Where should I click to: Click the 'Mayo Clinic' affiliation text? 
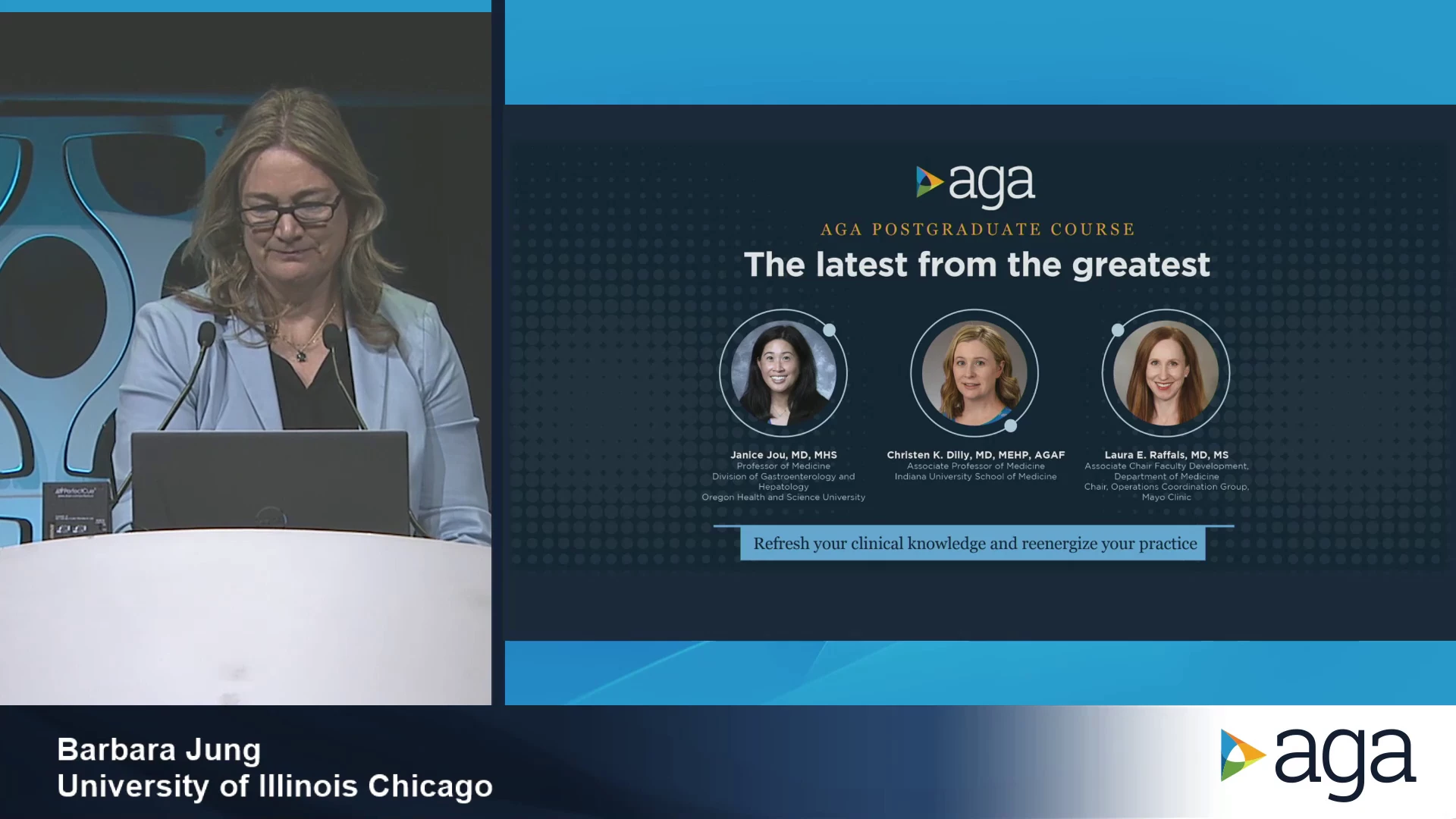(x=1166, y=497)
